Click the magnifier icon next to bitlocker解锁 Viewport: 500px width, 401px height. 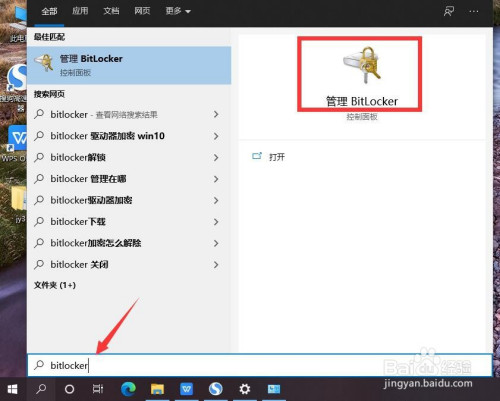pyautogui.click(x=39, y=157)
